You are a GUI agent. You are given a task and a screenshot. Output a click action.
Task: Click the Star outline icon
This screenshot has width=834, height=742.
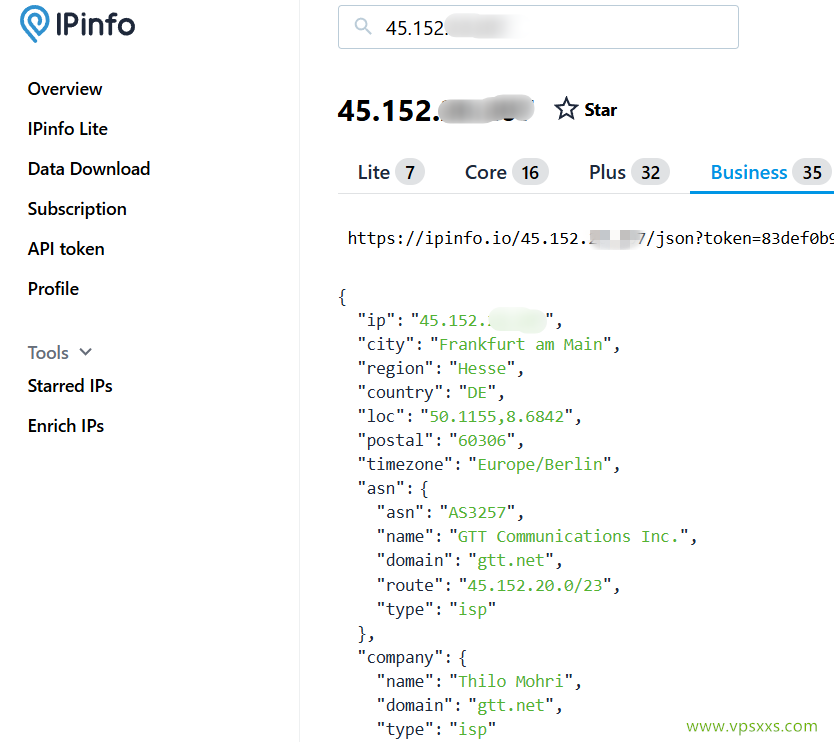point(566,109)
